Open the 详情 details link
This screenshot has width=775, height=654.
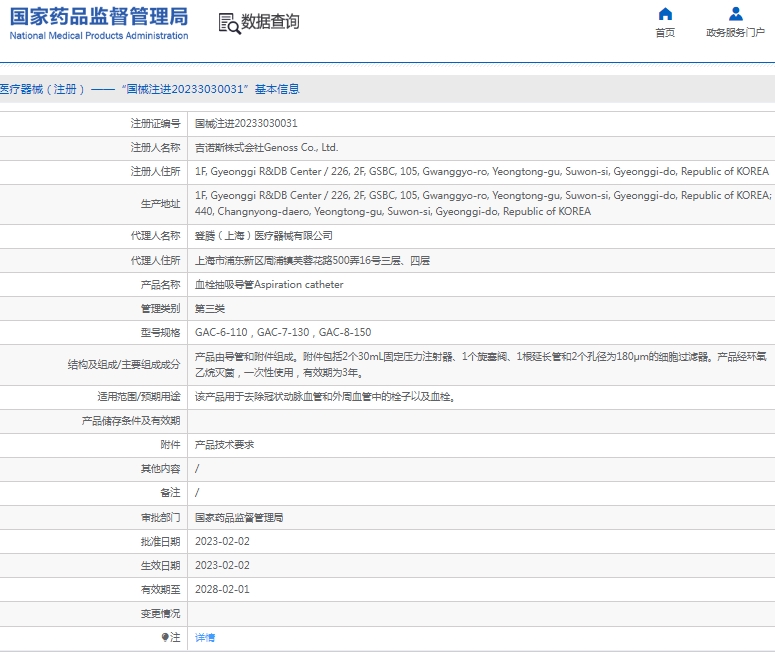point(205,638)
